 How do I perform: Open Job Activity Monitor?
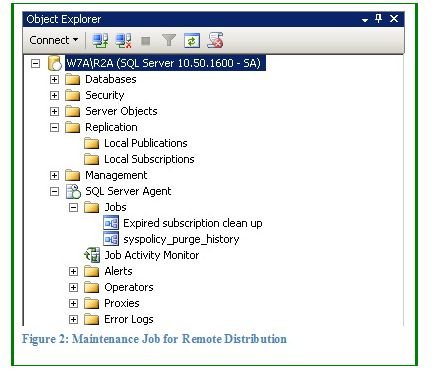click(152, 255)
